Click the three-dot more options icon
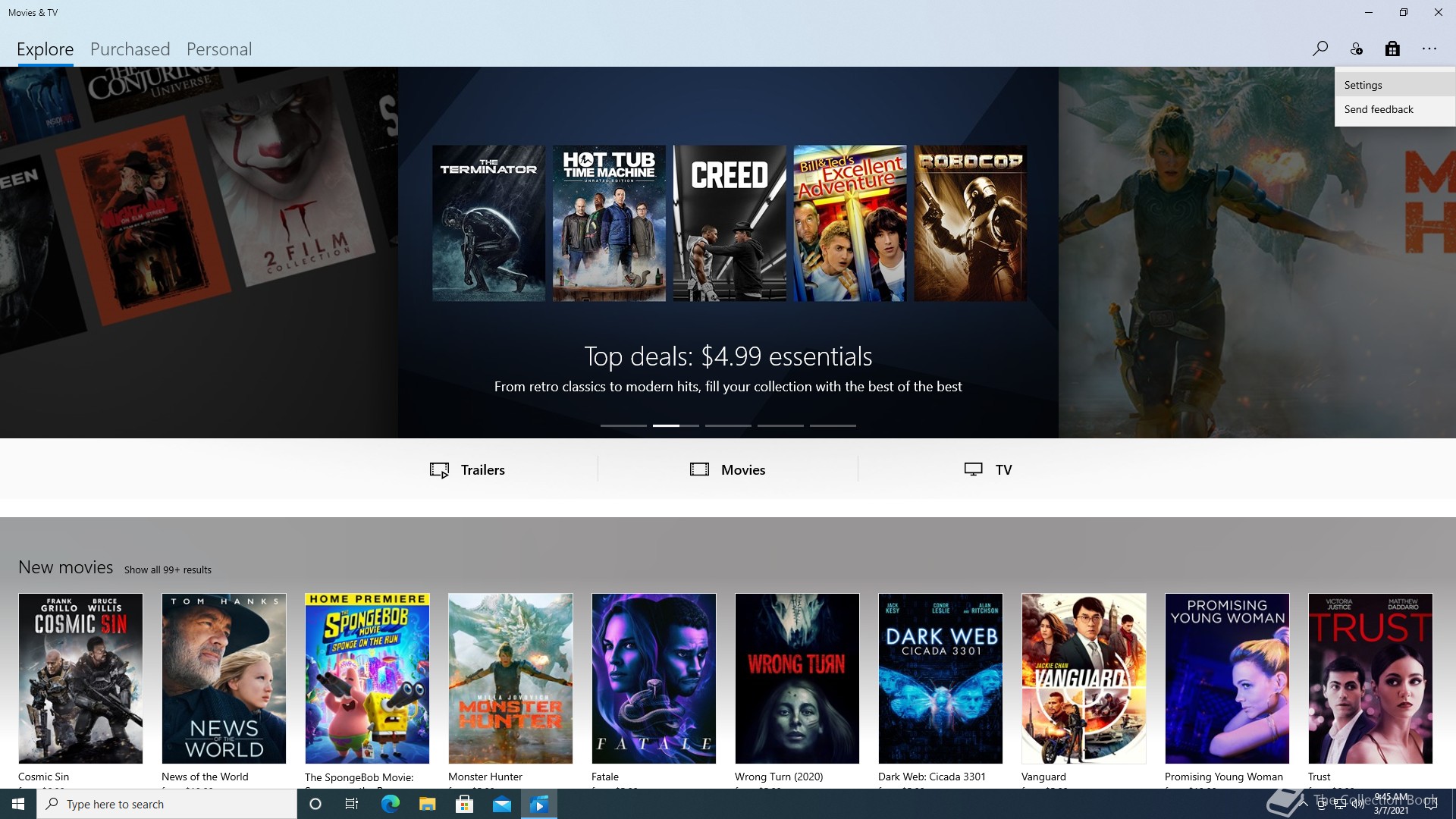 coord(1429,49)
